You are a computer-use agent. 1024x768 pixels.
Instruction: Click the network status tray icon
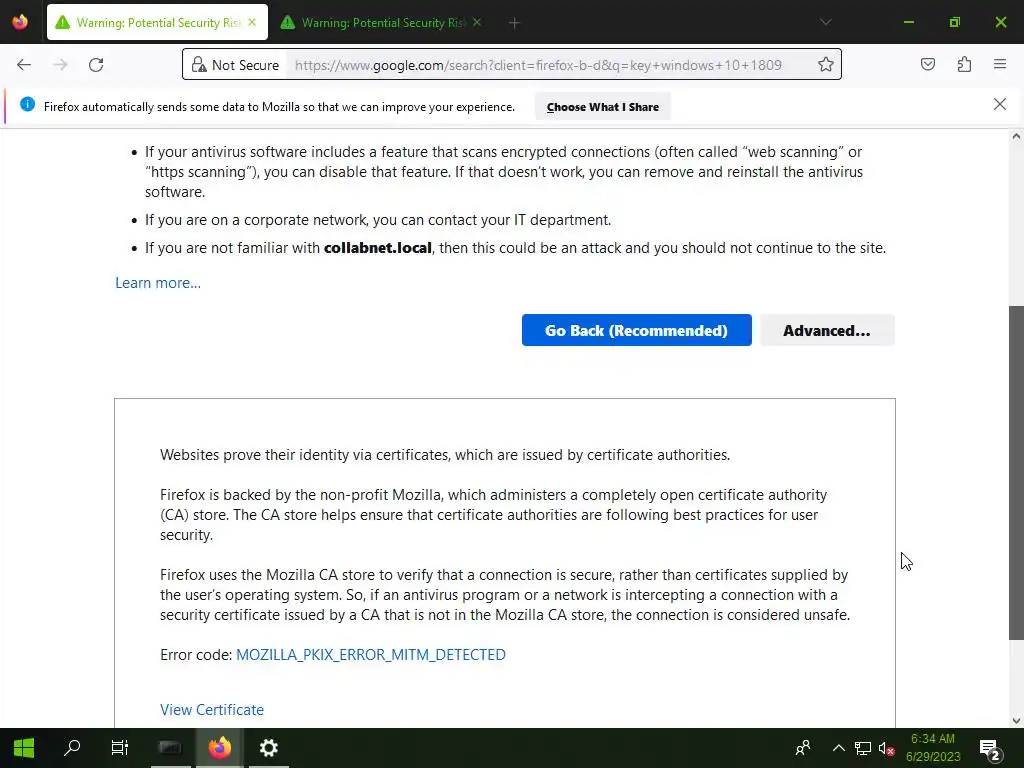click(x=863, y=748)
